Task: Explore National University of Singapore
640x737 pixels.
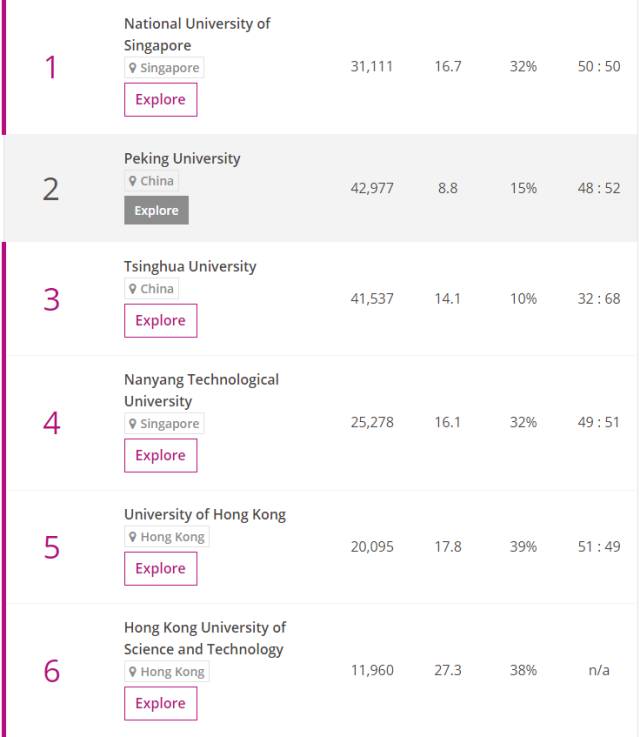Action: click(x=160, y=100)
